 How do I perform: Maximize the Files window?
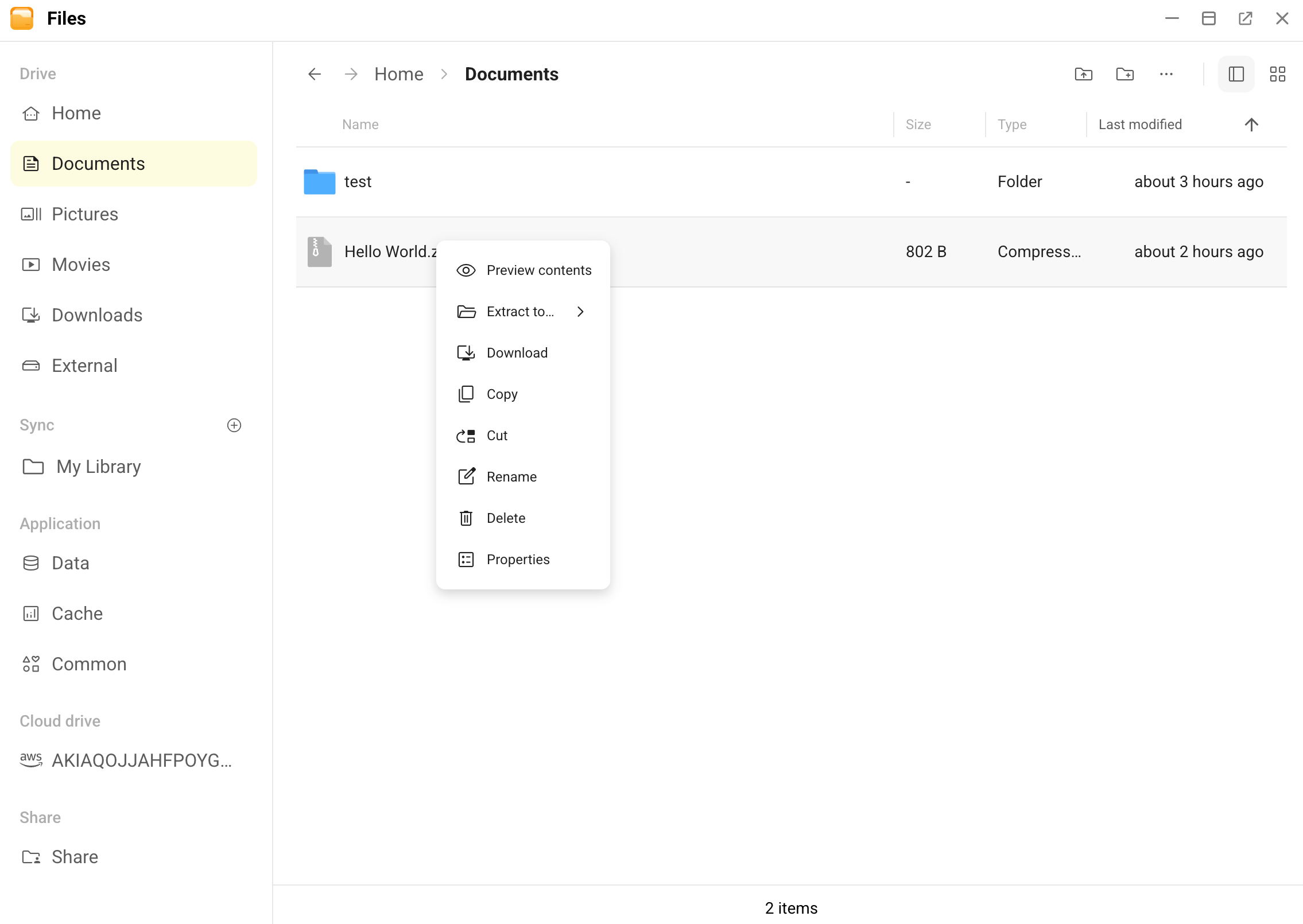pyautogui.click(x=1209, y=18)
